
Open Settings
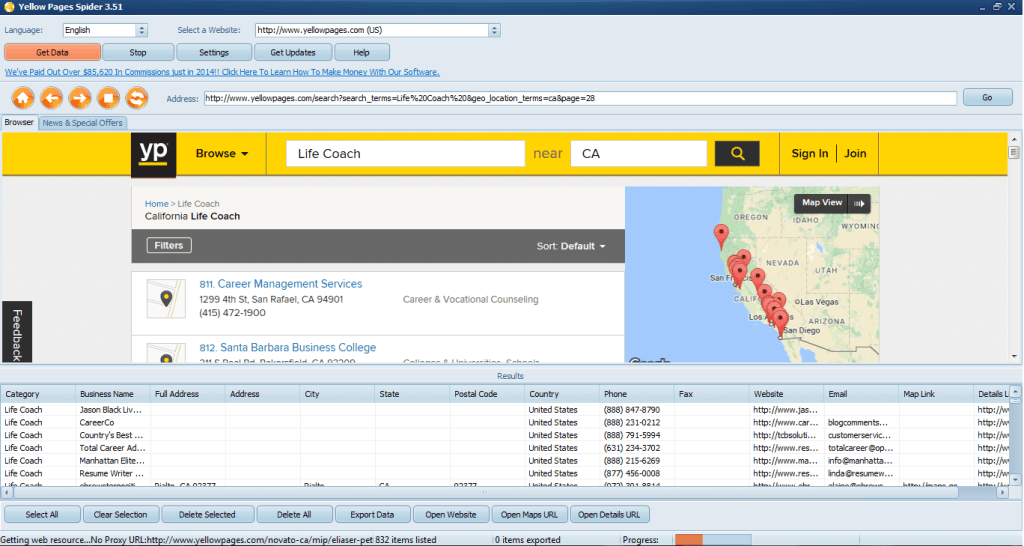tap(214, 52)
